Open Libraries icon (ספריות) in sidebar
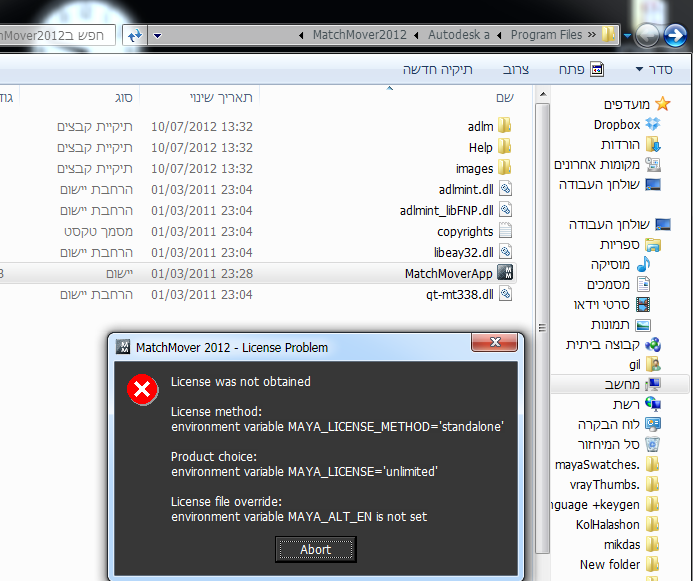The height and width of the screenshot is (581, 693). click(653, 244)
